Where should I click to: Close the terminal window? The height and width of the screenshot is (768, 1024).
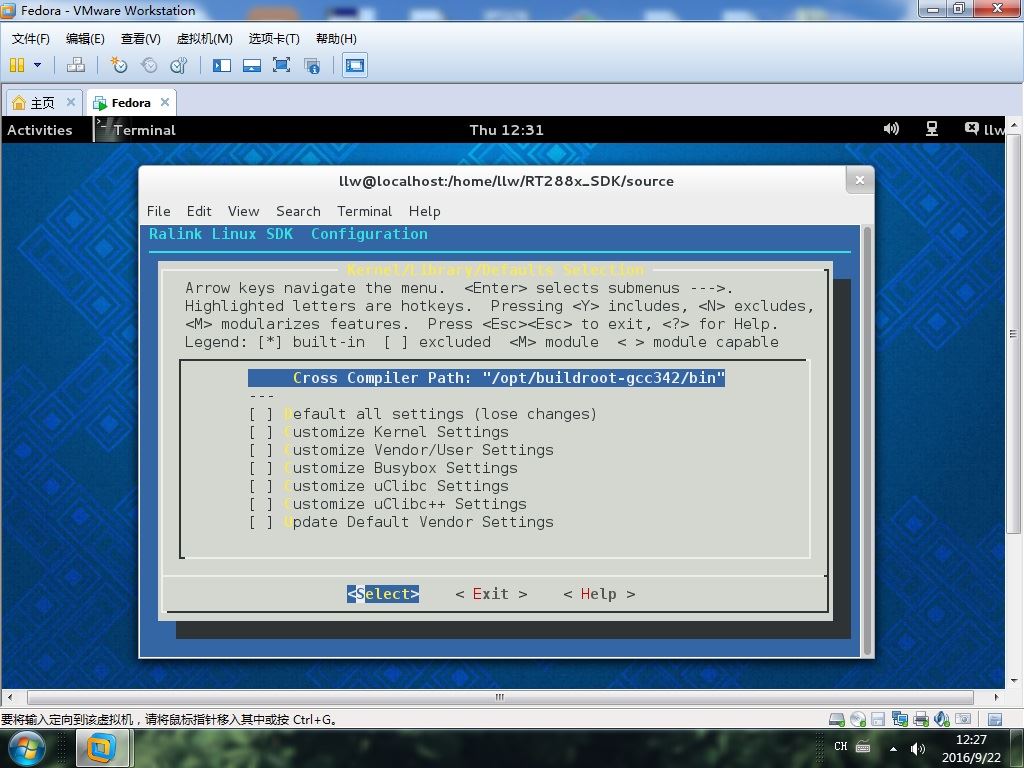[x=860, y=180]
